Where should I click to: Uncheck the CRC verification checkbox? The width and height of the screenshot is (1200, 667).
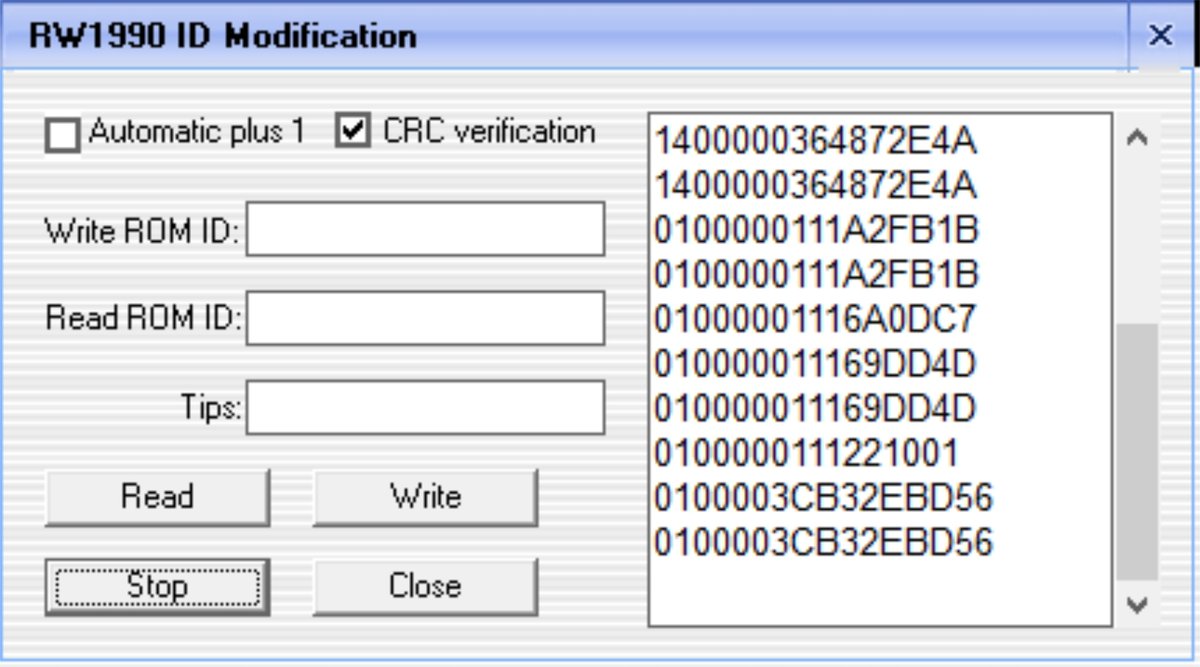pos(353,132)
